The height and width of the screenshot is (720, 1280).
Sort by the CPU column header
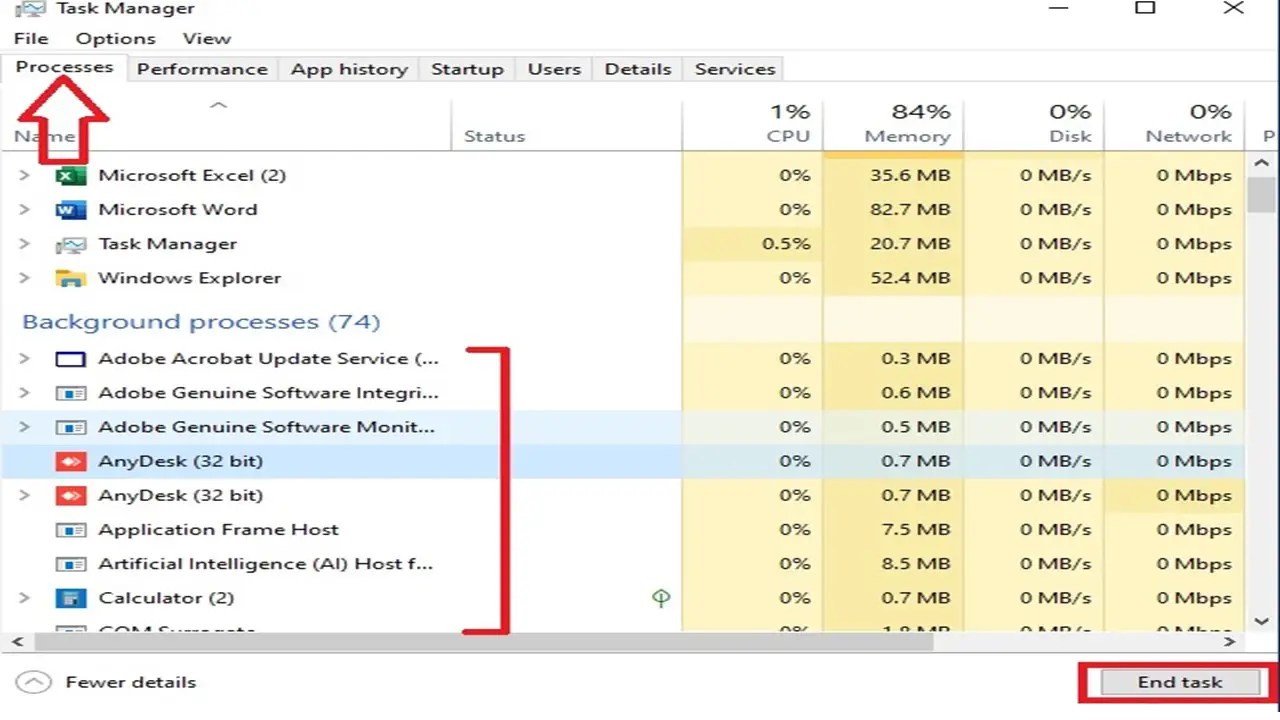(x=753, y=124)
